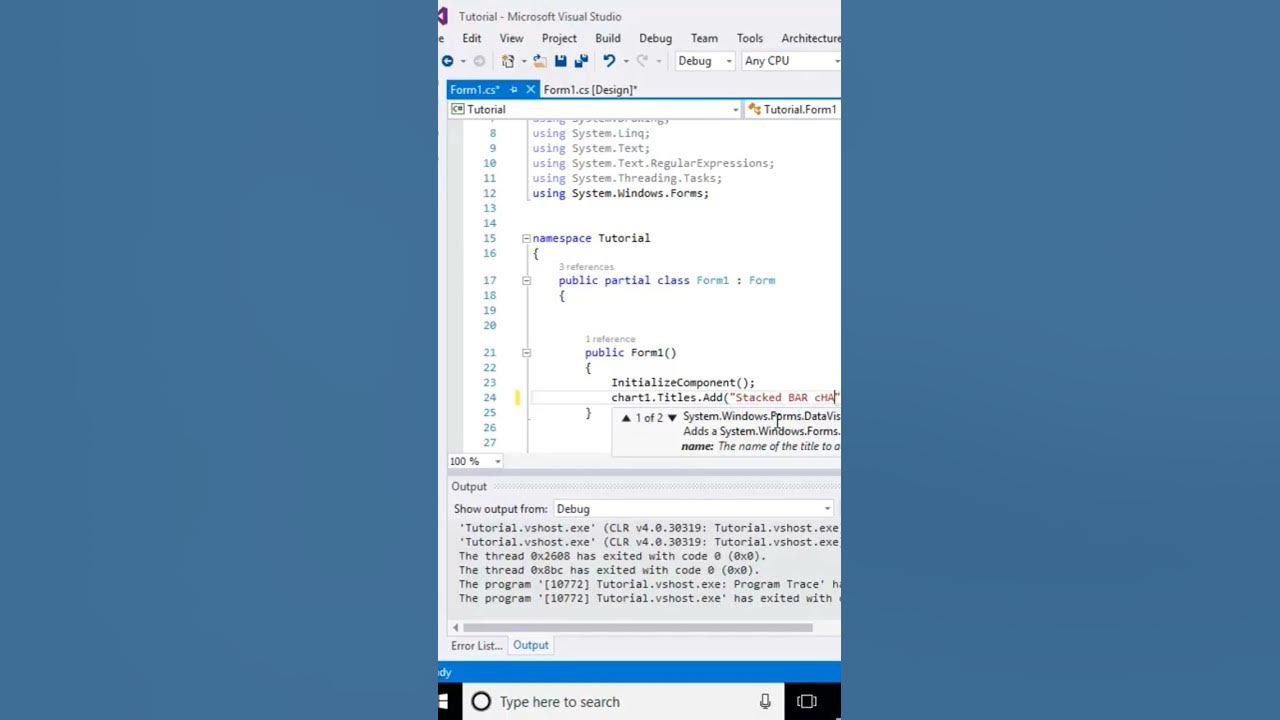Click the Redo arrow icon
The height and width of the screenshot is (720, 1280).
(x=642, y=61)
